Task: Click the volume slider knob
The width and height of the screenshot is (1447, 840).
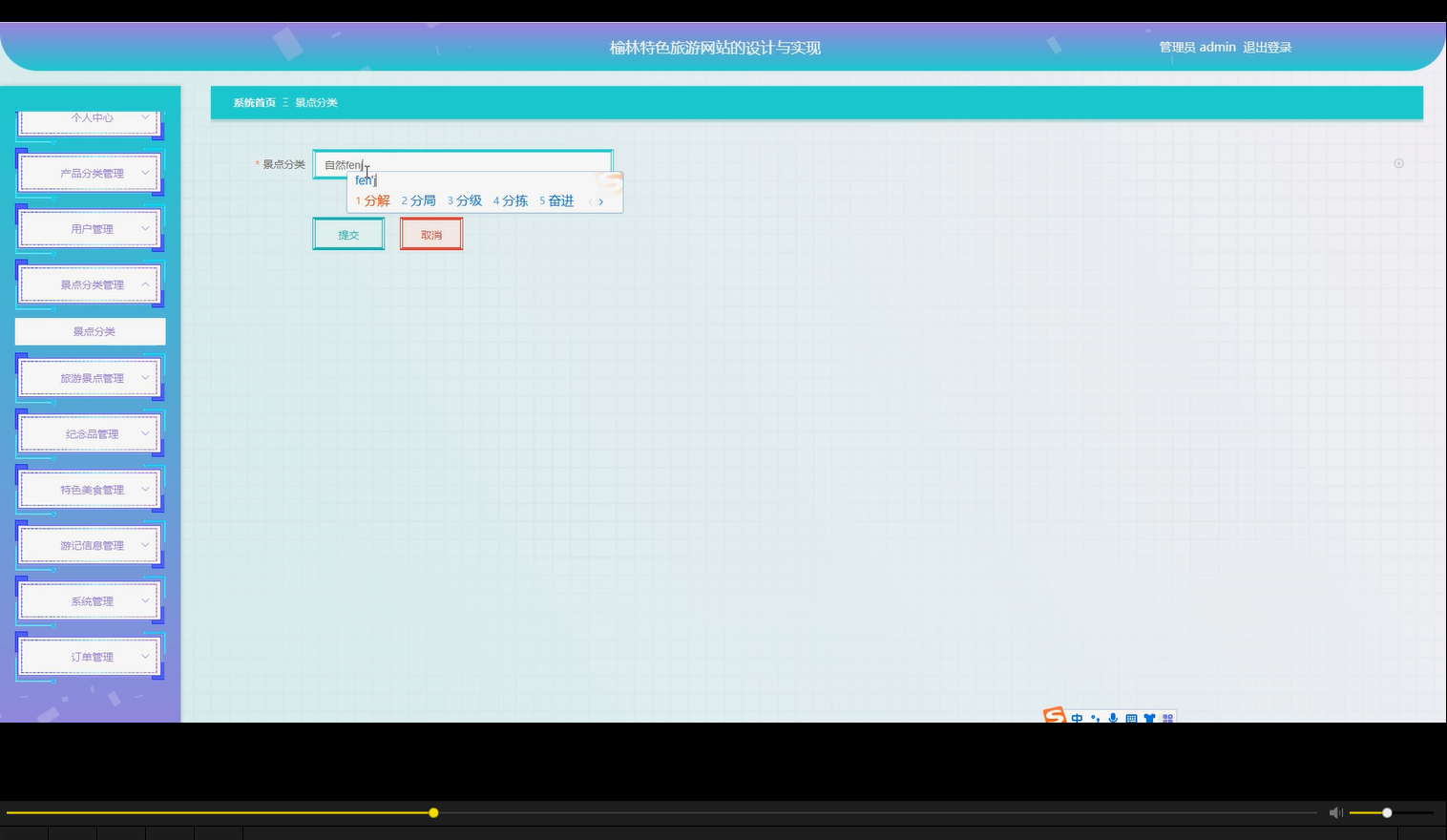Action: pos(1387,812)
